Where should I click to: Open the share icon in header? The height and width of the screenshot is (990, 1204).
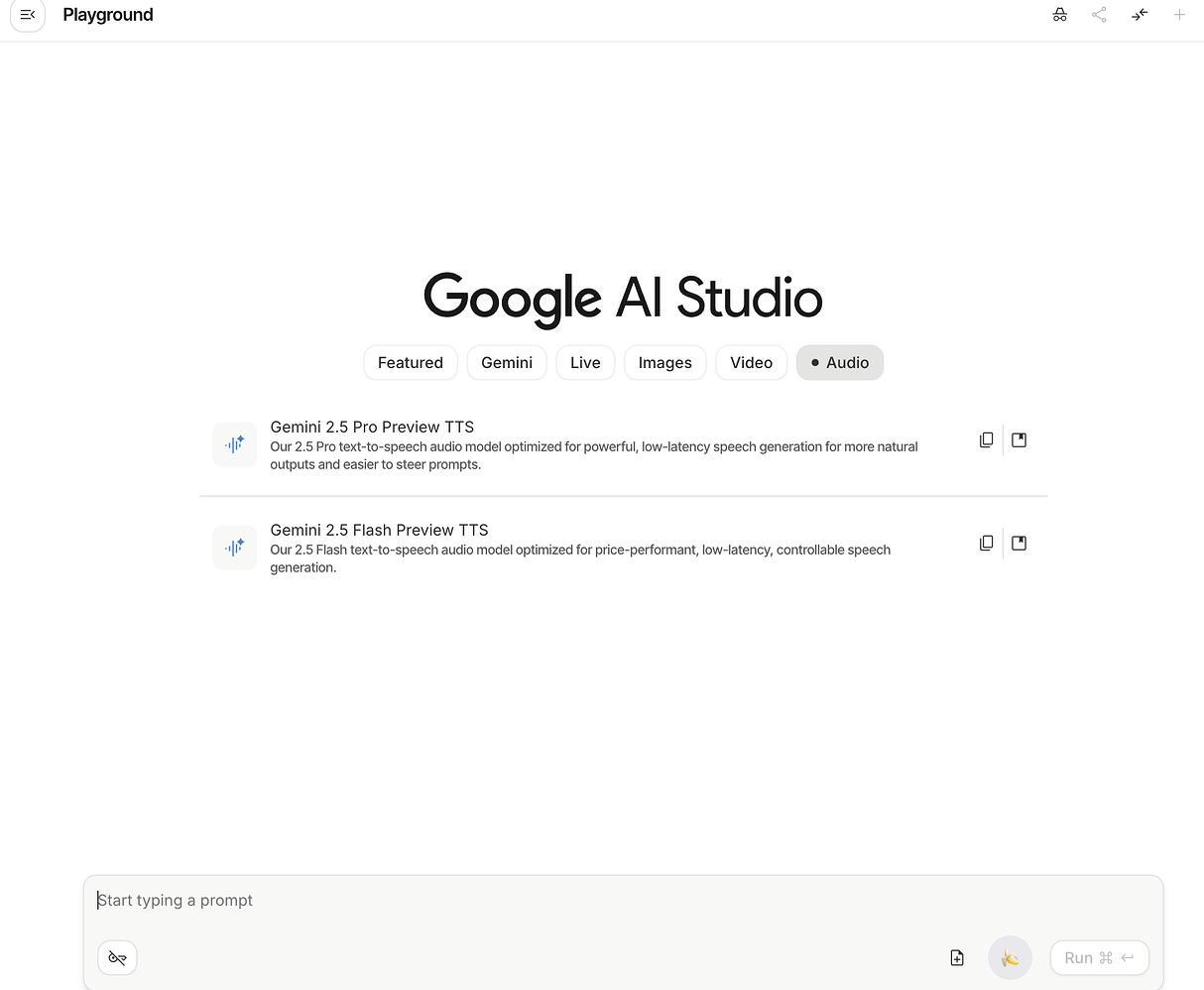pyautogui.click(x=1099, y=15)
